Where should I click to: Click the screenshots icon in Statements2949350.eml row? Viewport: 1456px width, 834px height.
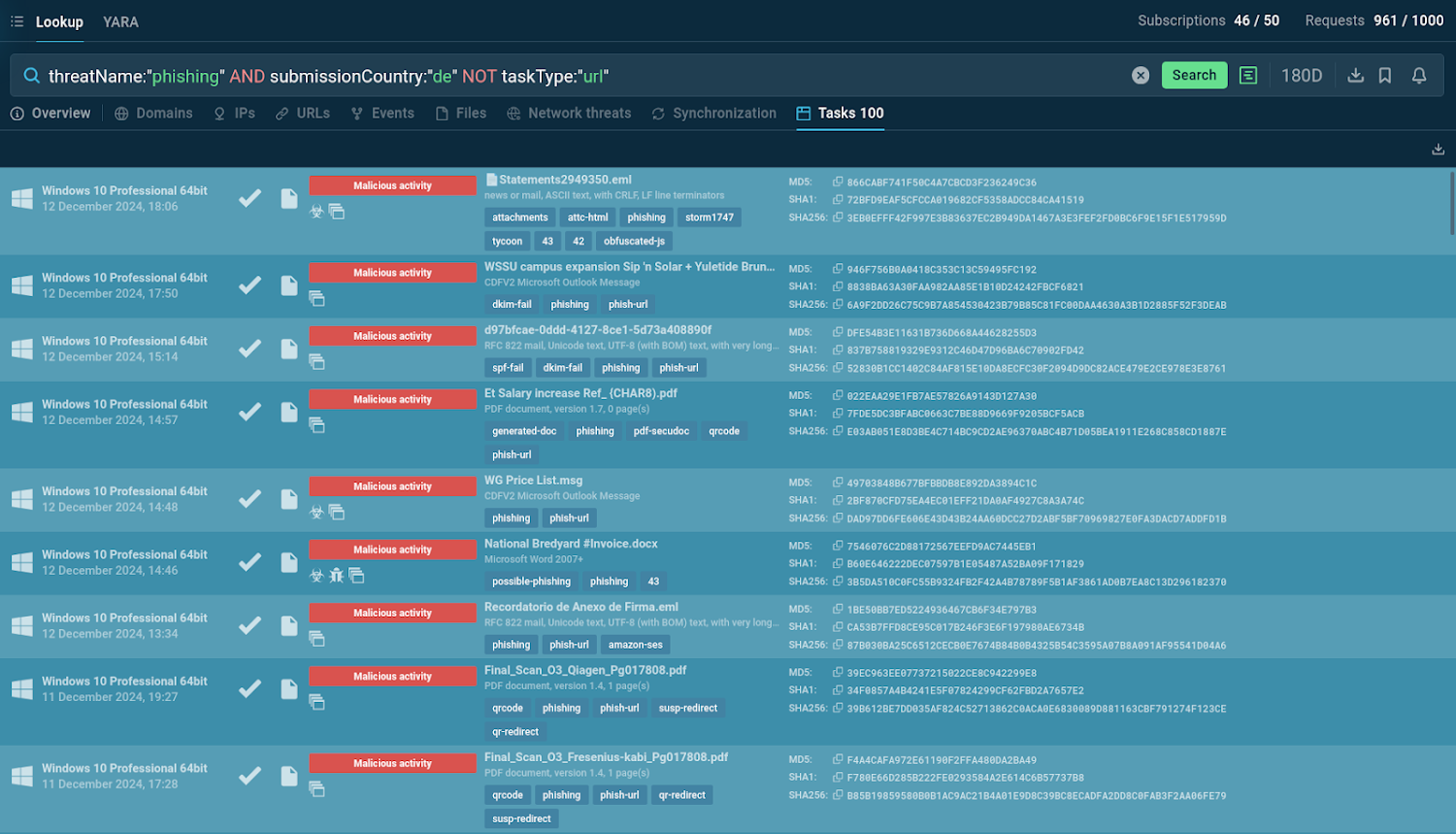click(337, 211)
